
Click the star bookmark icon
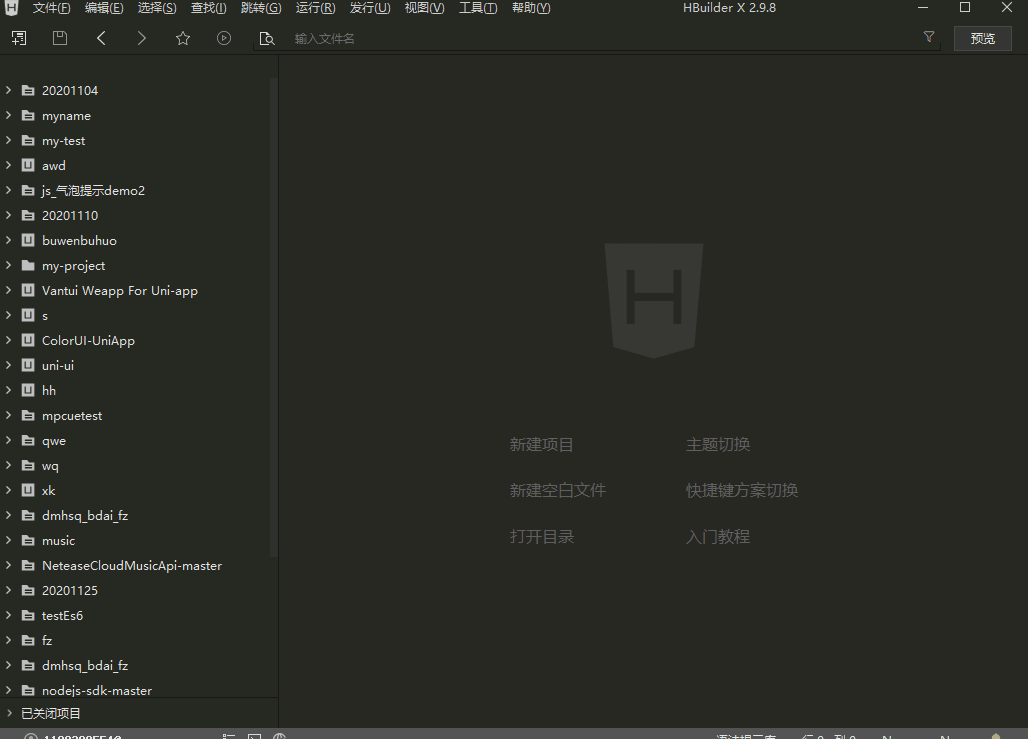point(183,38)
